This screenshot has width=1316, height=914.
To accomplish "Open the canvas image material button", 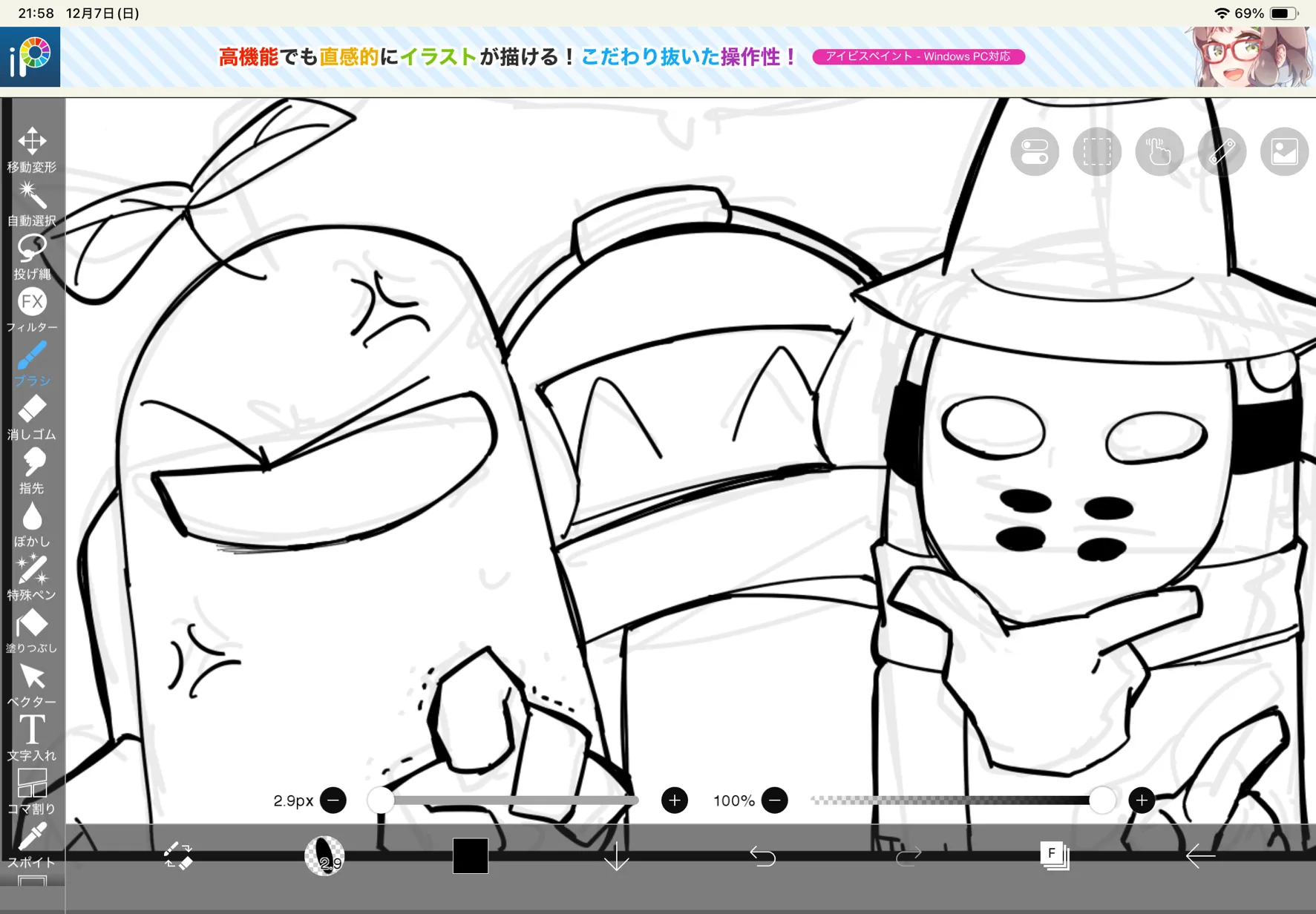I will point(1284,151).
